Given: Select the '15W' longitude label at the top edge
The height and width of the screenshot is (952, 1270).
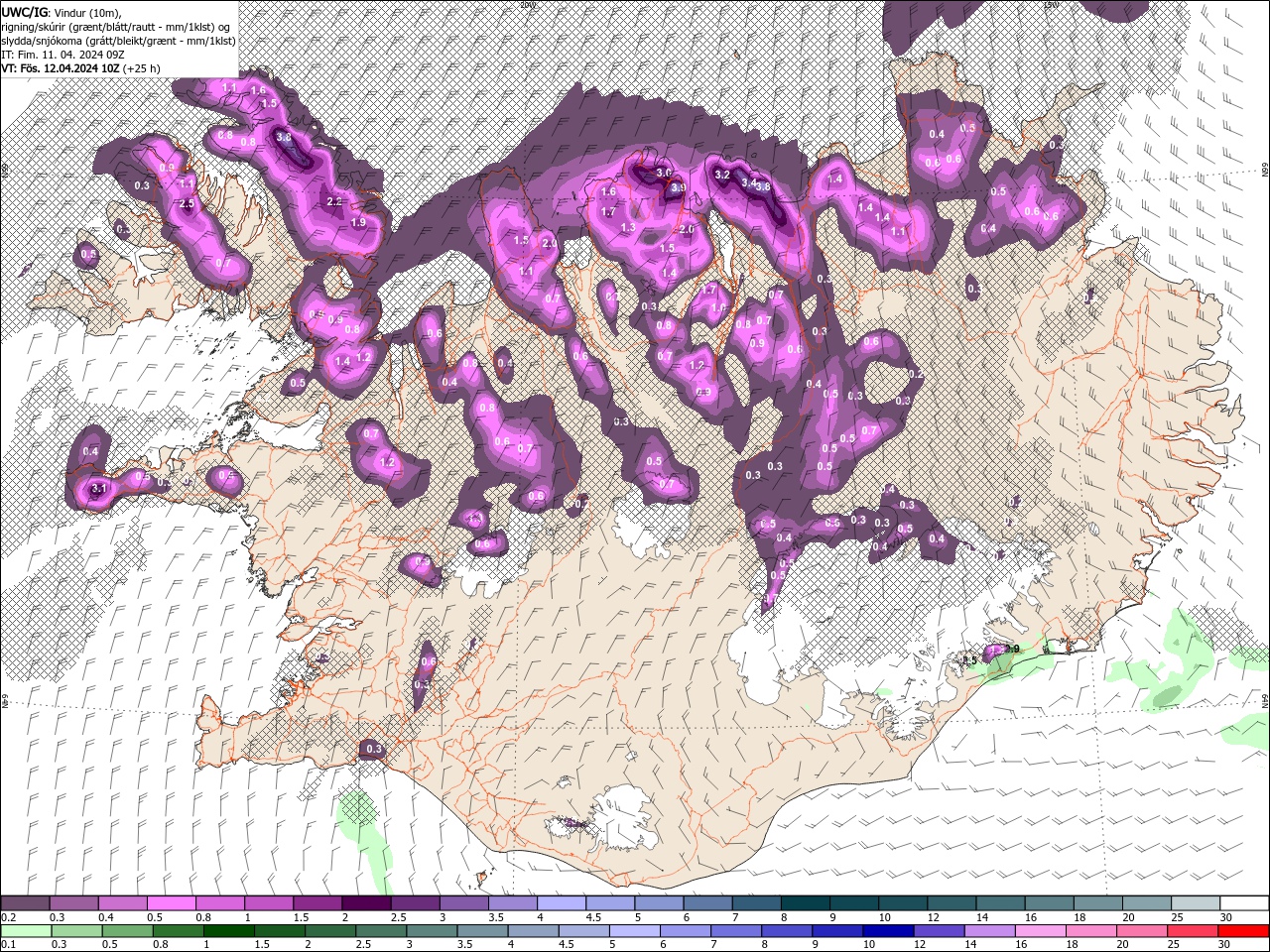Looking at the screenshot, I should point(1051,5).
